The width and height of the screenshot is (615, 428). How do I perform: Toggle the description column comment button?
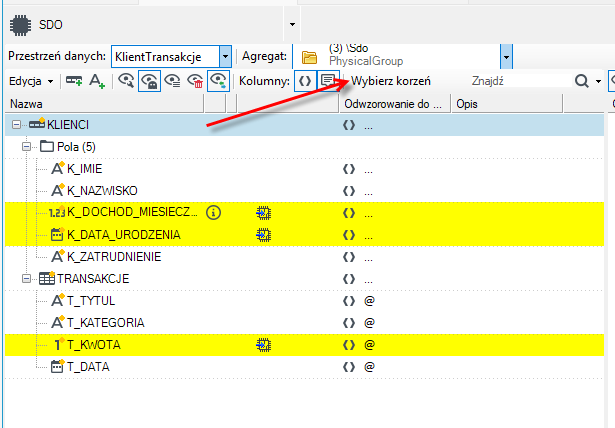(328, 81)
